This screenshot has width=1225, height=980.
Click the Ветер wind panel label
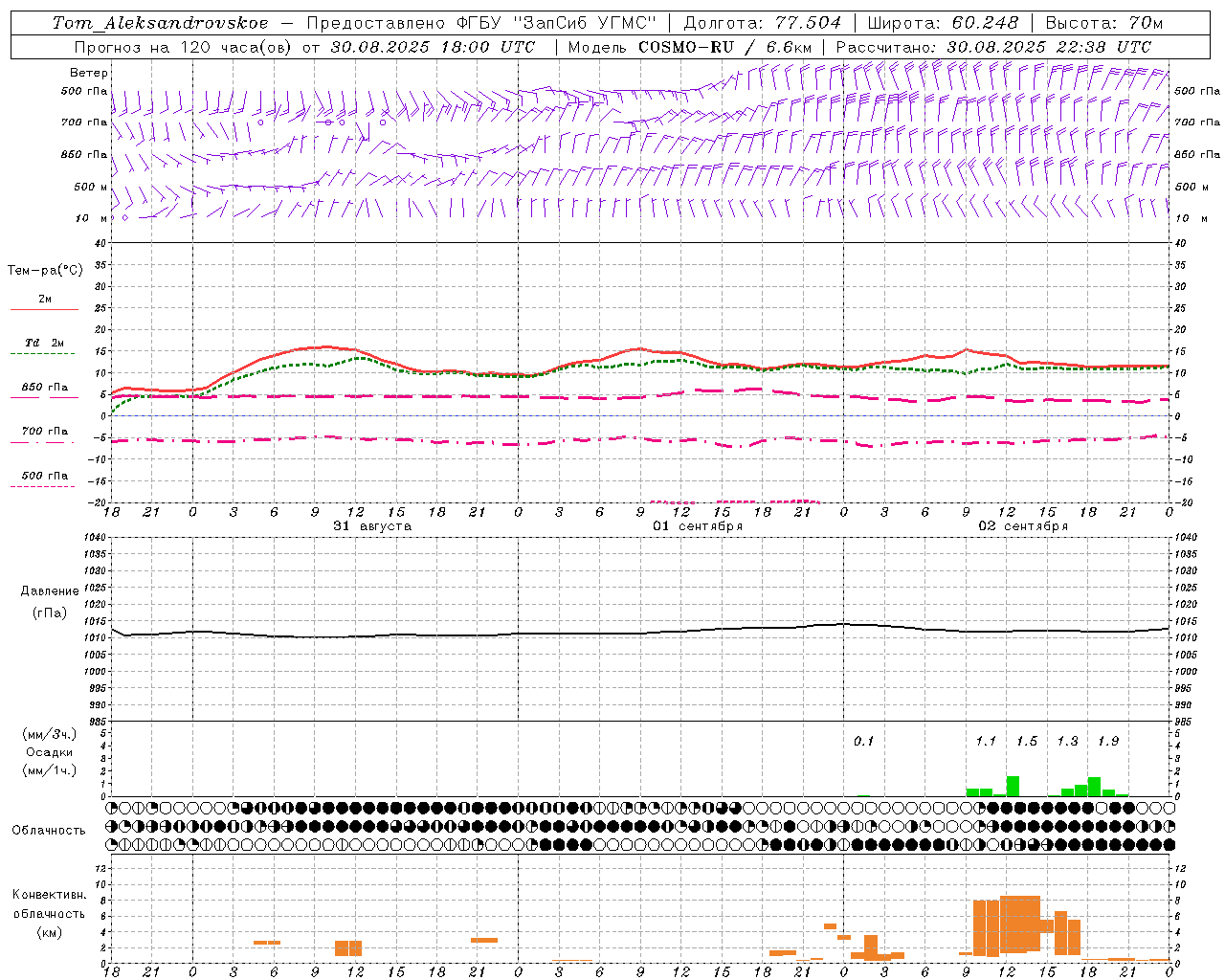pos(89,73)
